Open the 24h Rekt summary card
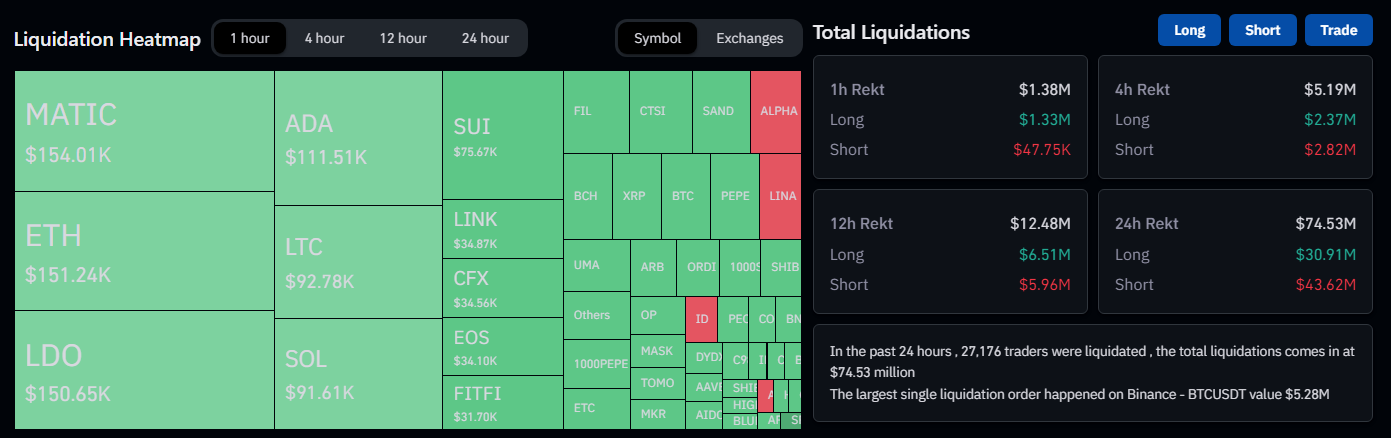The height and width of the screenshot is (438, 1391). (x=1235, y=253)
